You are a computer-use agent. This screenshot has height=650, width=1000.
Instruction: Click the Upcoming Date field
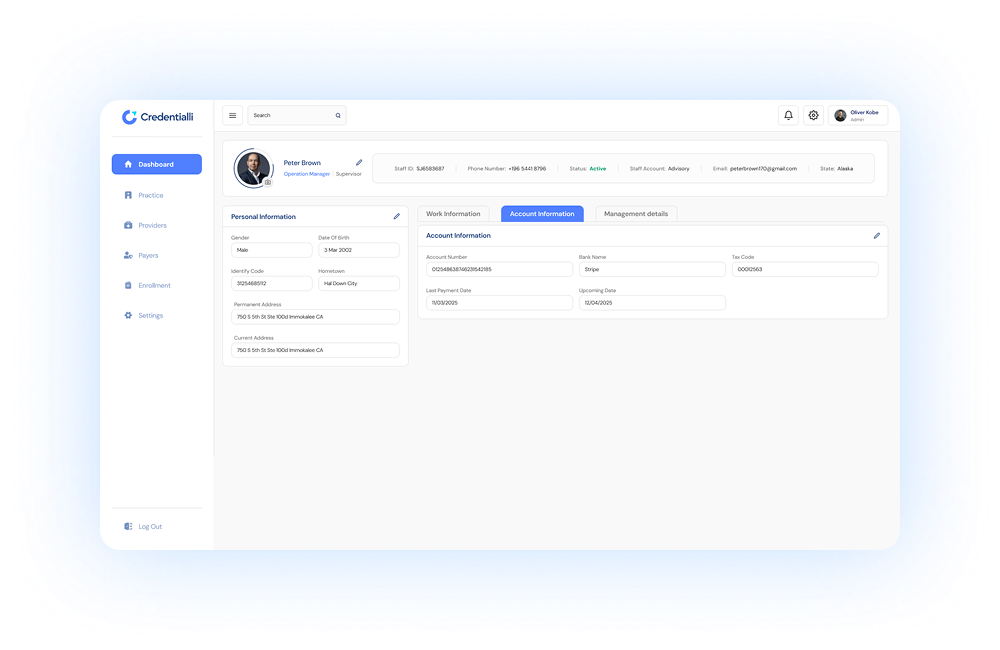(651, 302)
